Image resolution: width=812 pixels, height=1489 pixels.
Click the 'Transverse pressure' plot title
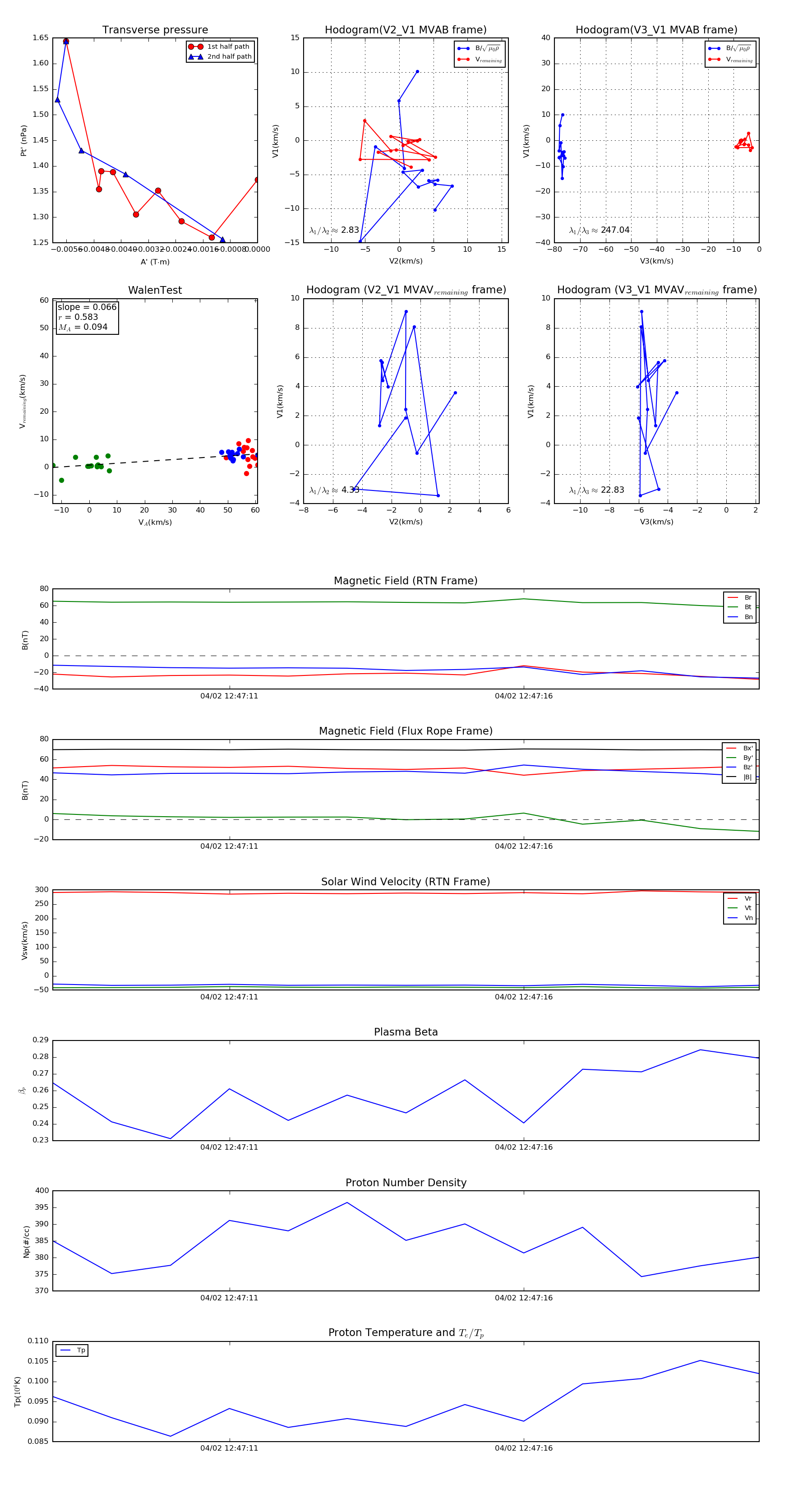coord(155,30)
